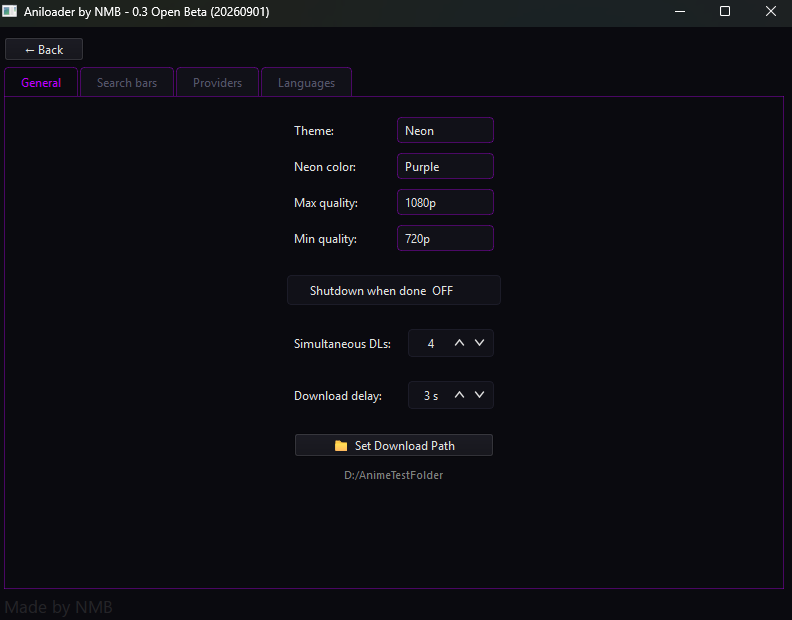Viewport: 792px width, 620px height.
Task: Expand the Min quality 720p dropdown
Action: [445, 238]
